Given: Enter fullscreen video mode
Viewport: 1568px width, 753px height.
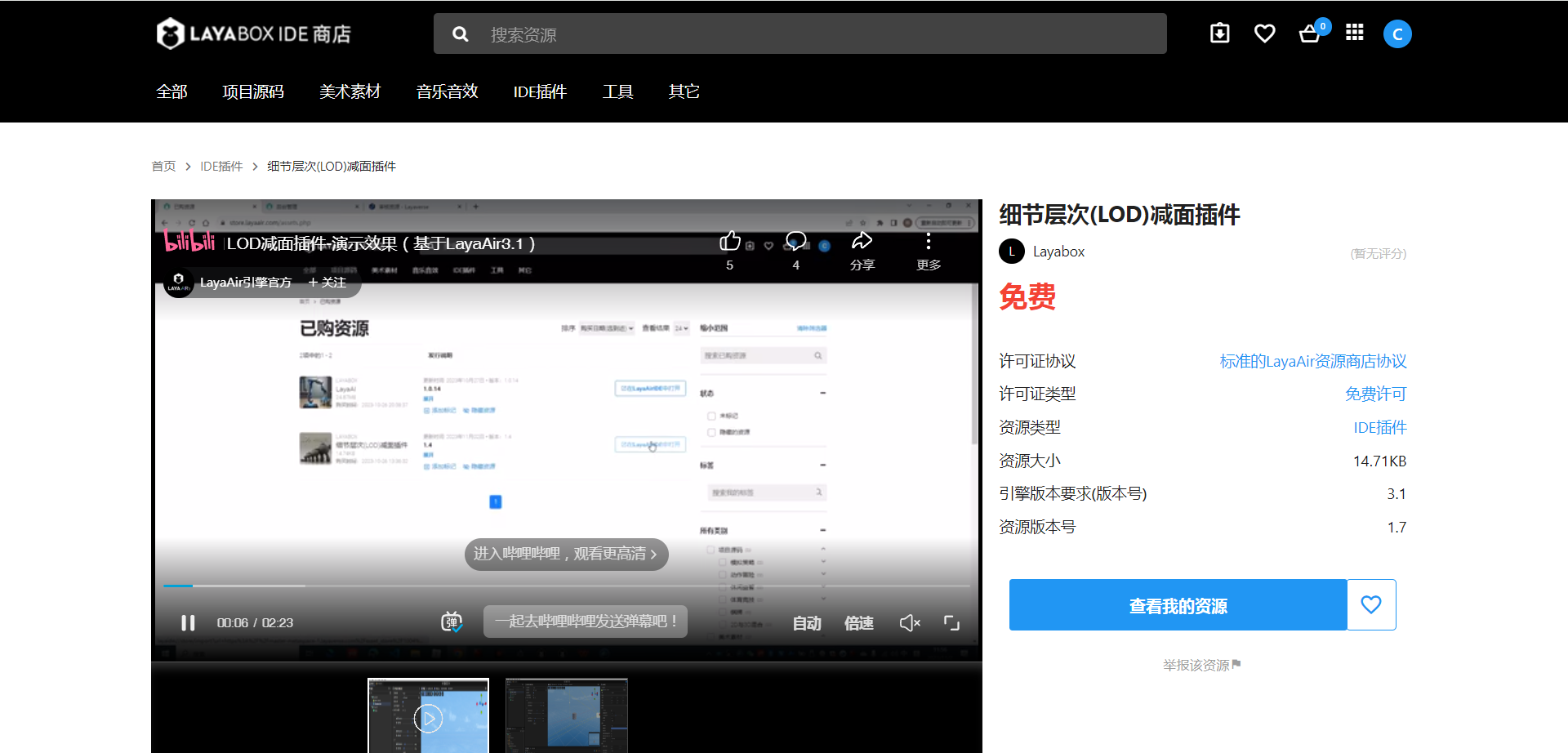Looking at the screenshot, I should point(951,623).
